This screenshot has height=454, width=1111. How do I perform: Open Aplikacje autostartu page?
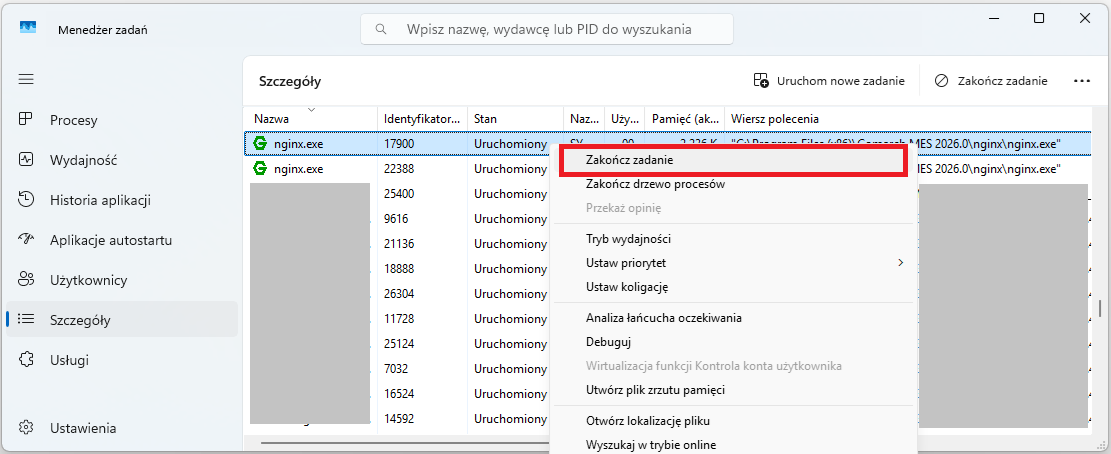pos(122,240)
